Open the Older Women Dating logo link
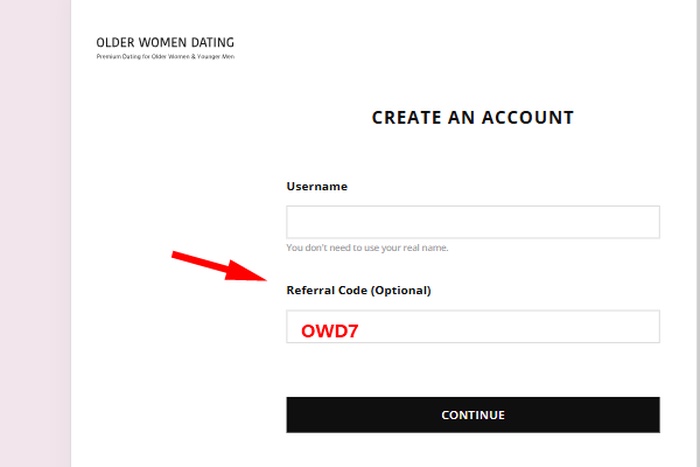 point(165,47)
